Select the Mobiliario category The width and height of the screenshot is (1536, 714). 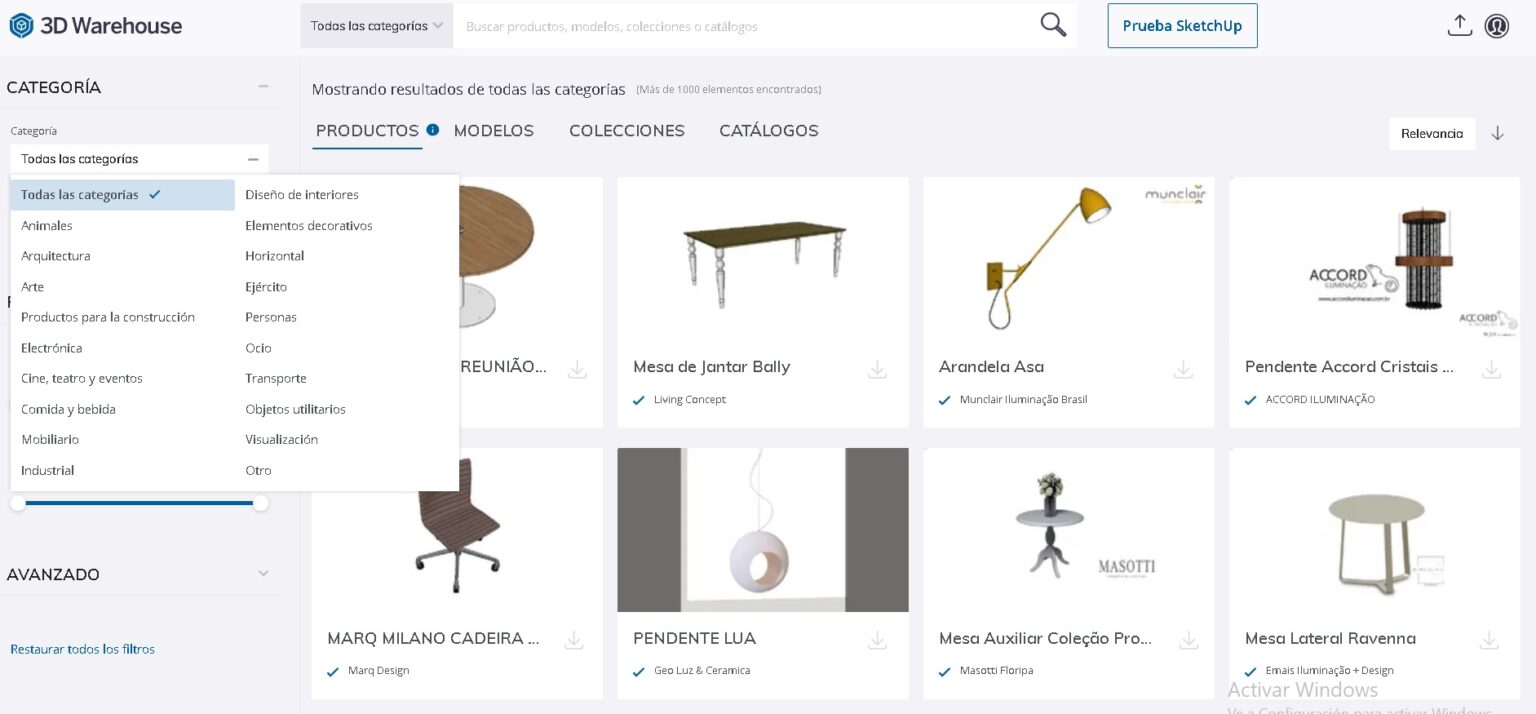[52, 439]
